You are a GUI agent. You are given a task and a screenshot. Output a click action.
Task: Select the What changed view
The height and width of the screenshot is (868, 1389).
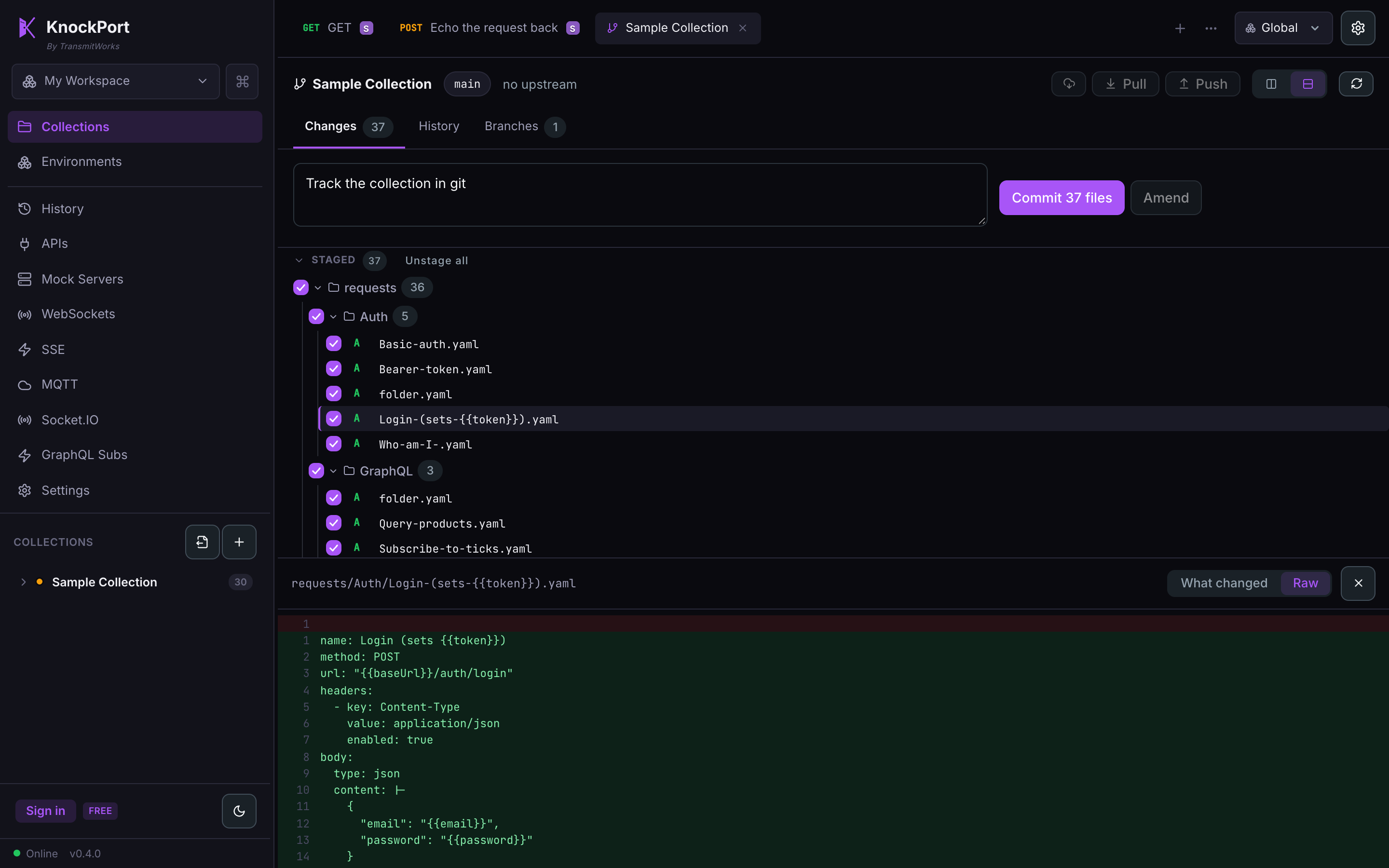pos(1224,583)
